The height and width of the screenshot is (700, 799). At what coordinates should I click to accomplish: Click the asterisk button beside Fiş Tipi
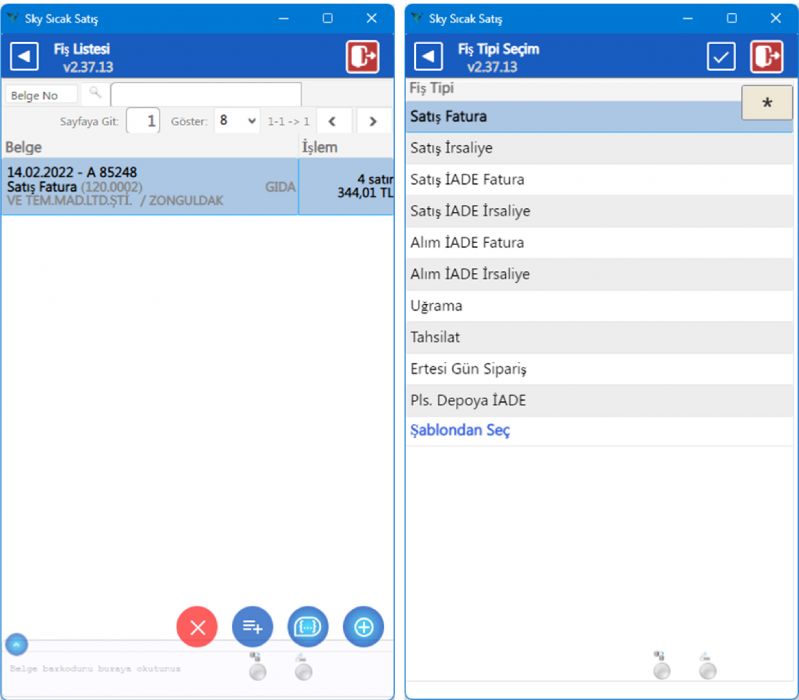(766, 104)
